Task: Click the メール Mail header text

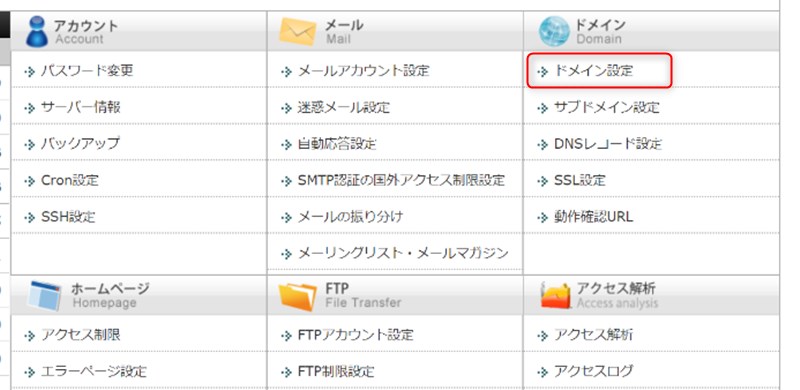Action: coord(344,32)
